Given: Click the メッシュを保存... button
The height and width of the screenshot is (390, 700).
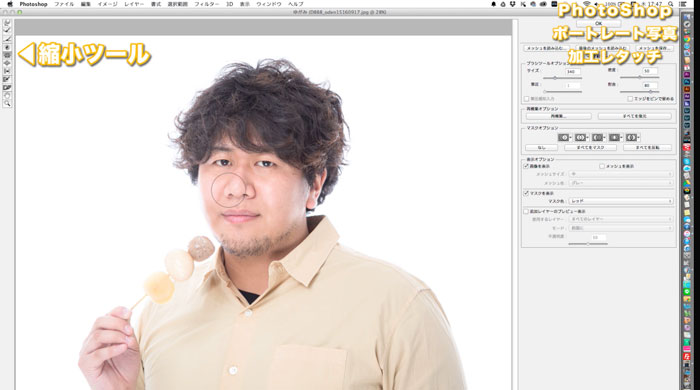Looking at the screenshot, I should click(654, 48).
